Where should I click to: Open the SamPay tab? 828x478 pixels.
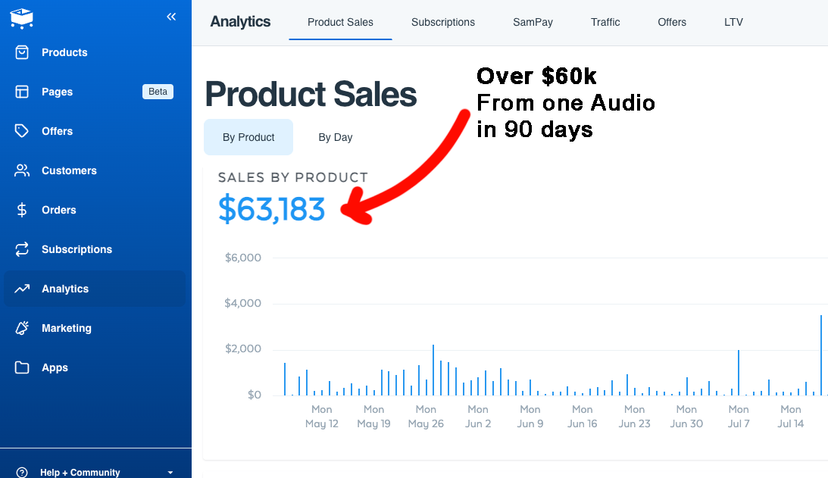[x=533, y=22]
